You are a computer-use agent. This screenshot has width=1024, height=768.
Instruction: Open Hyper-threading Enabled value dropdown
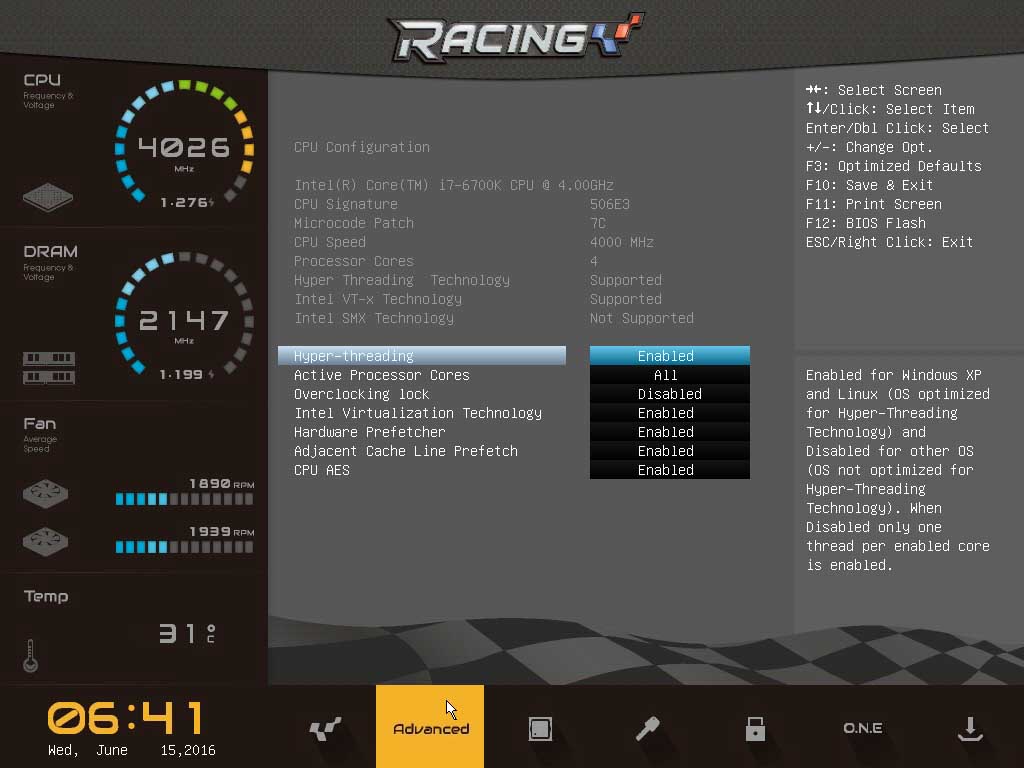pyautogui.click(x=669, y=355)
